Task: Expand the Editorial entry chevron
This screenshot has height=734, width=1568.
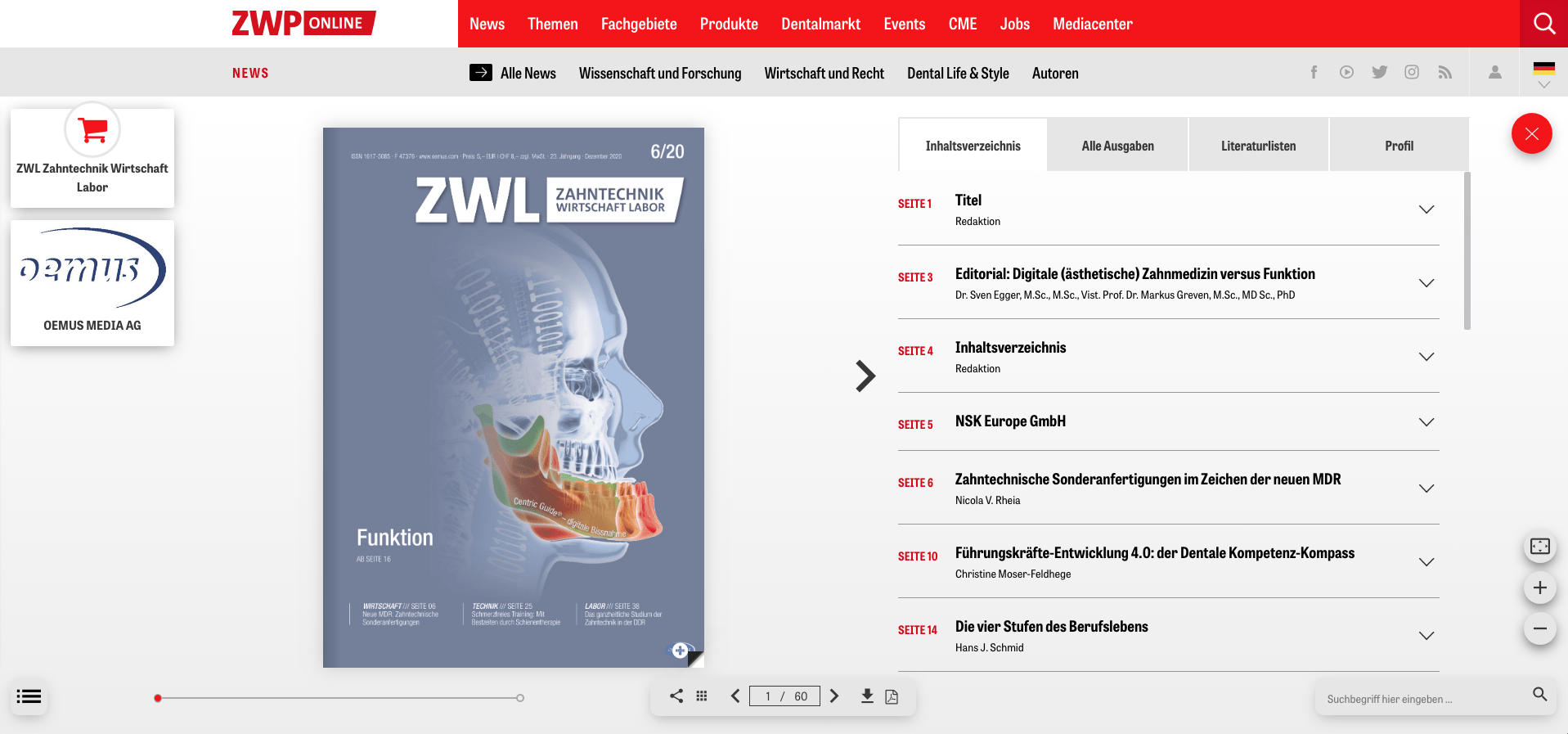Action: [x=1426, y=283]
